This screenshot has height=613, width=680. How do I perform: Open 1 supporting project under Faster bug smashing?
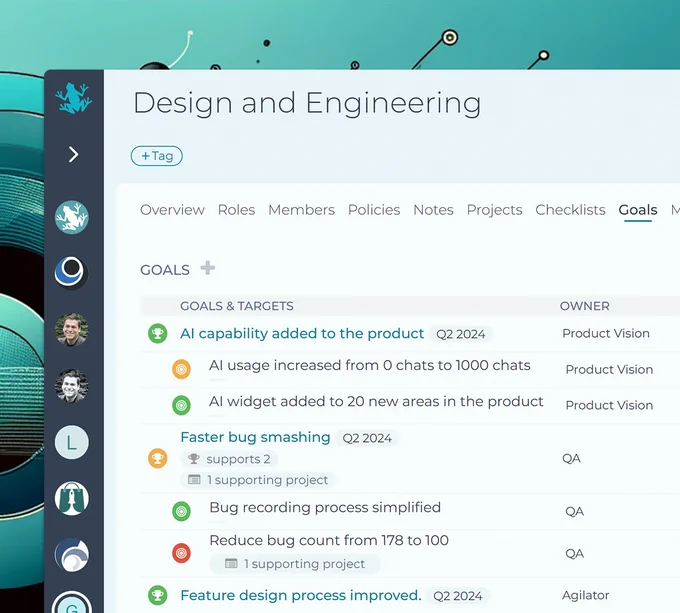pyautogui.click(x=258, y=480)
